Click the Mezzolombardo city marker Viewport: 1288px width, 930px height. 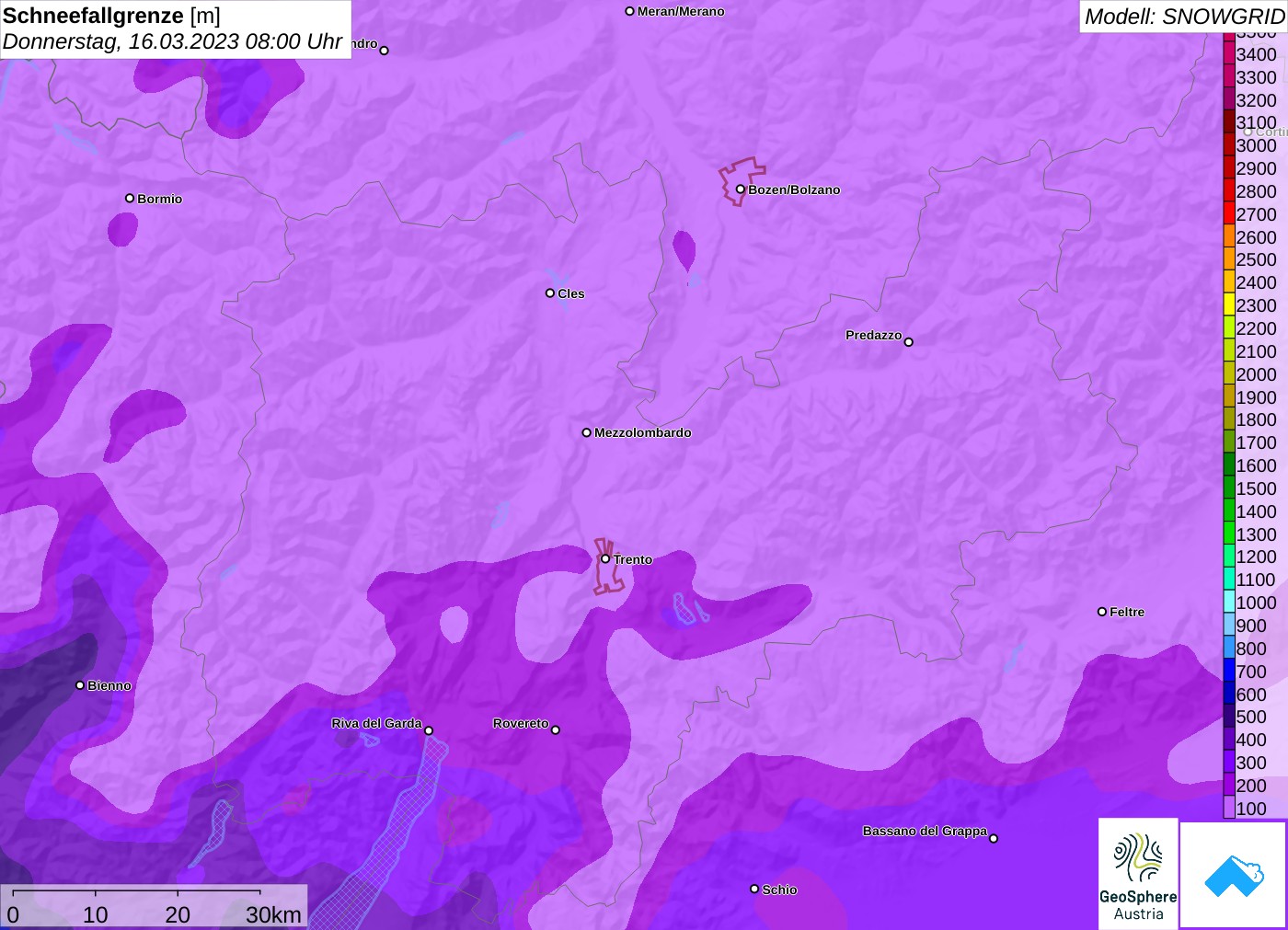pyautogui.click(x=587, y=432)
